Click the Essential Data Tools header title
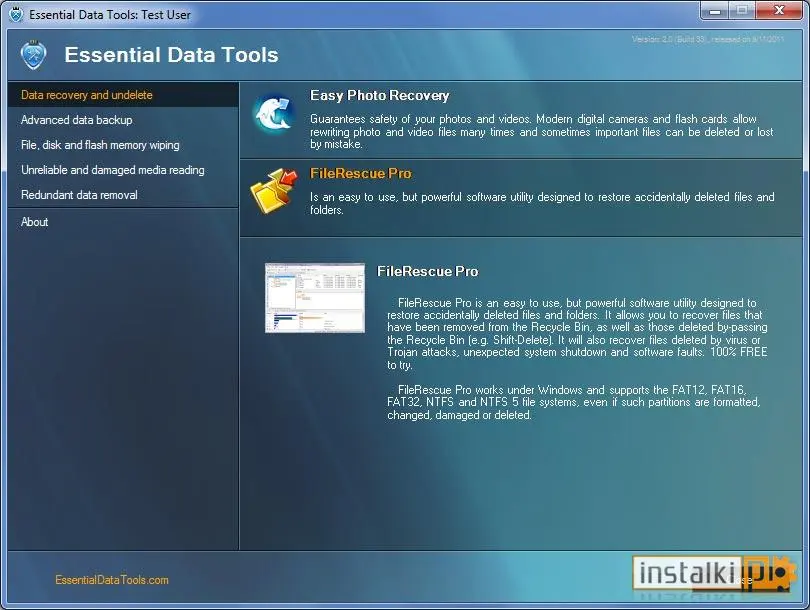810x610 pixels. point(172,55)
